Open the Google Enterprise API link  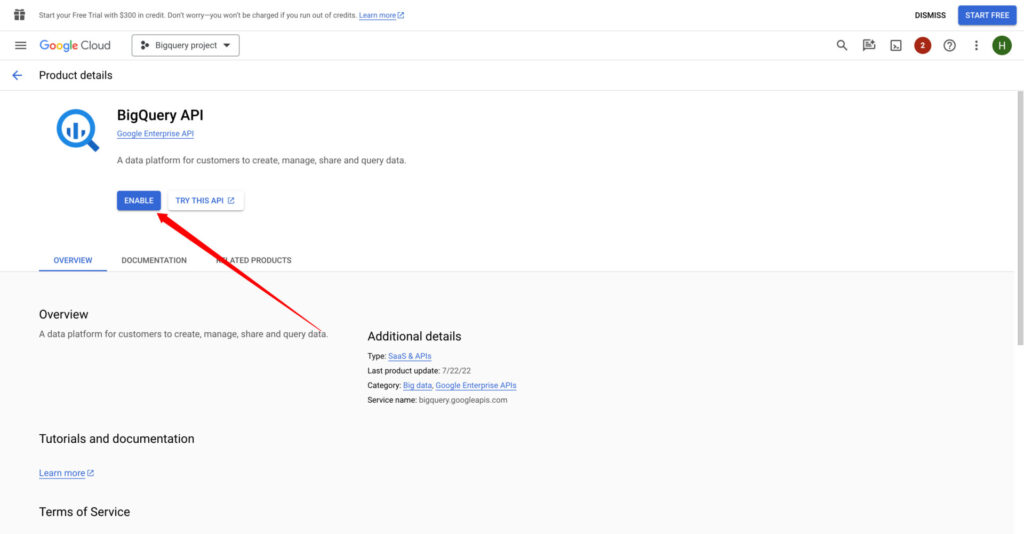pyautogui.click(x=155, y=133)
